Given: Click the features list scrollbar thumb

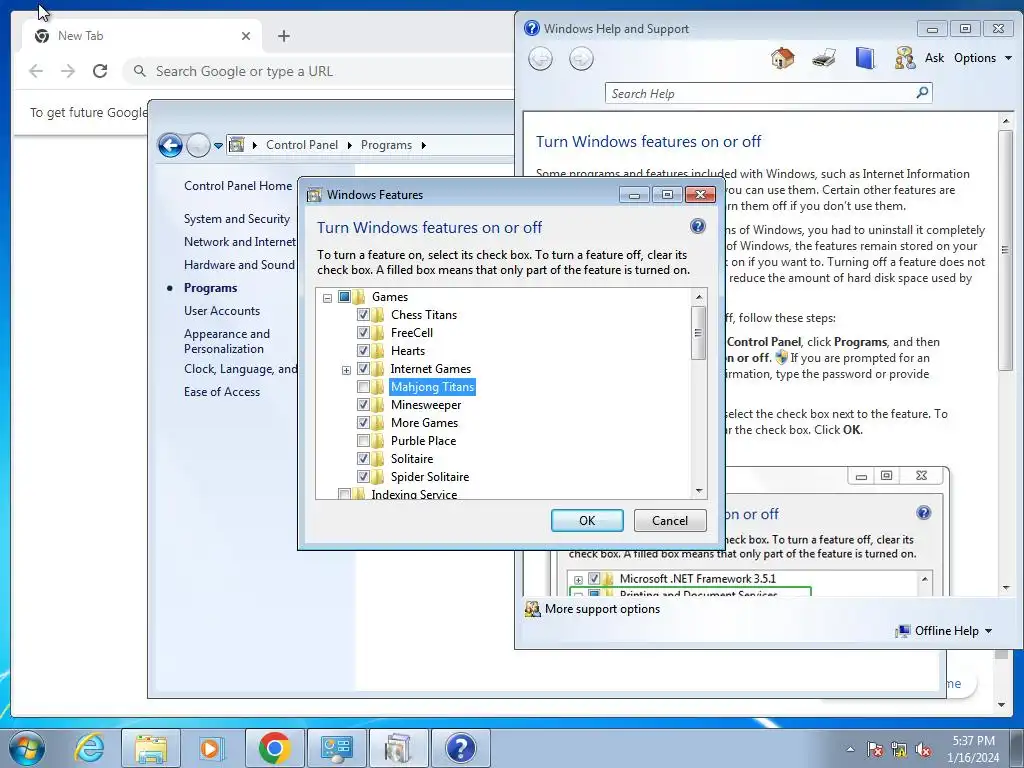Looking at the screenshot, I should pos(698,332).
